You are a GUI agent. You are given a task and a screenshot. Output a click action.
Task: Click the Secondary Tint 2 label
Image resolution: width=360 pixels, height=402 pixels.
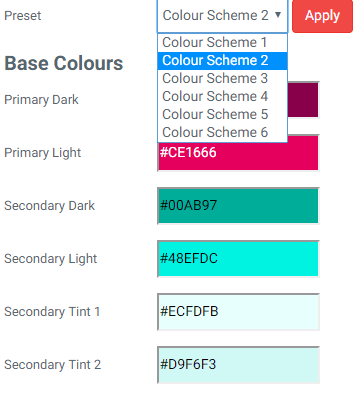(52, 365)
